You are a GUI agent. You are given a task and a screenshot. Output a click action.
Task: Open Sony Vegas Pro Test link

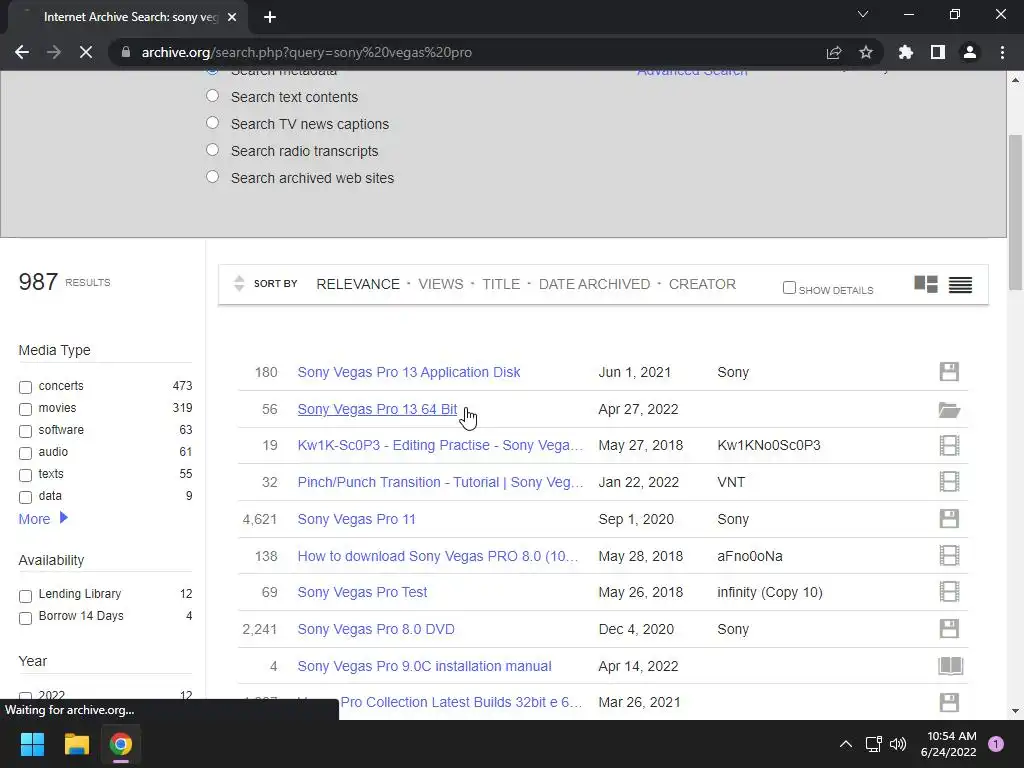[x=362, y=592]
